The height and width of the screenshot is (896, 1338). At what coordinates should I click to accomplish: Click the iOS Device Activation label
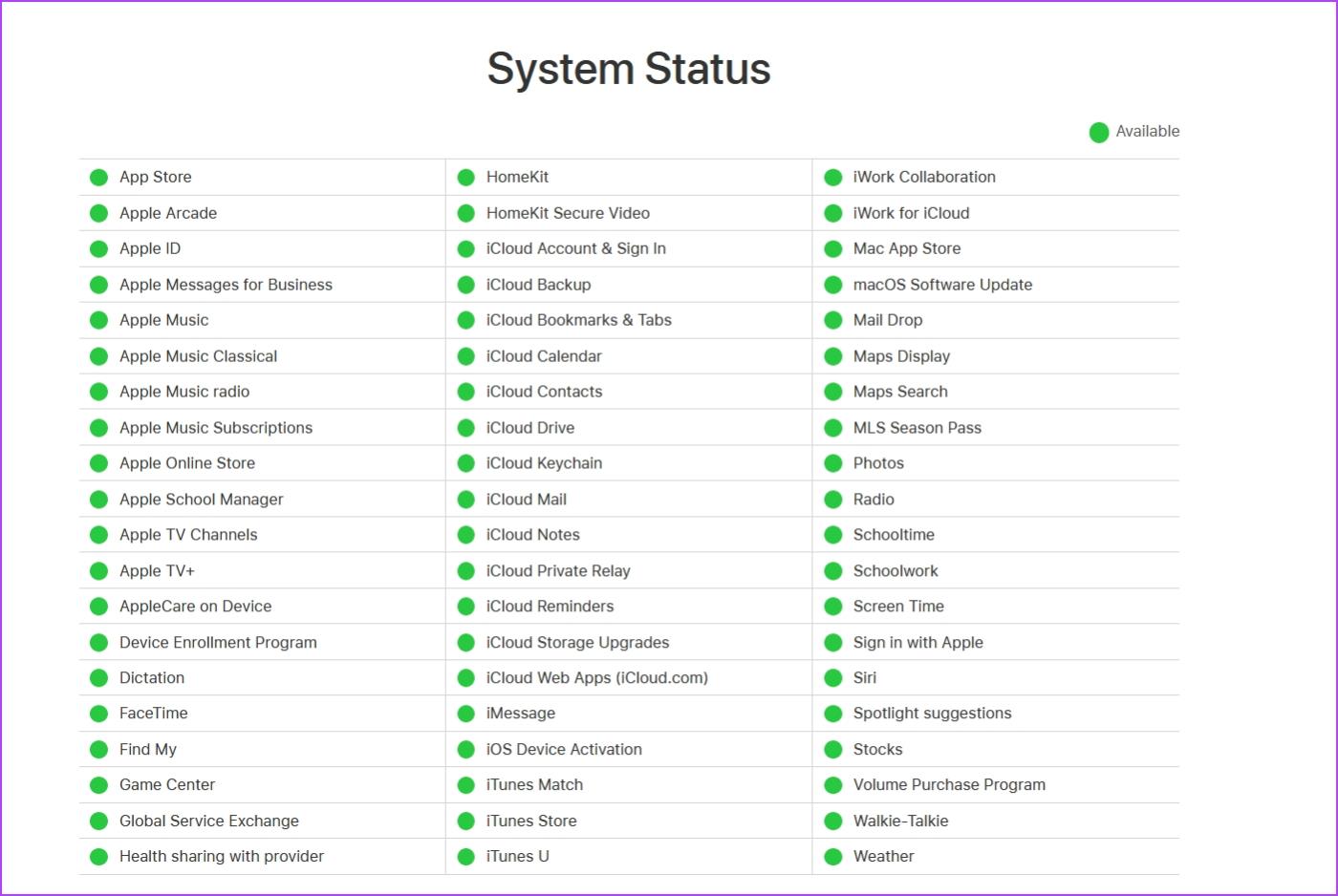coord(564,750)
